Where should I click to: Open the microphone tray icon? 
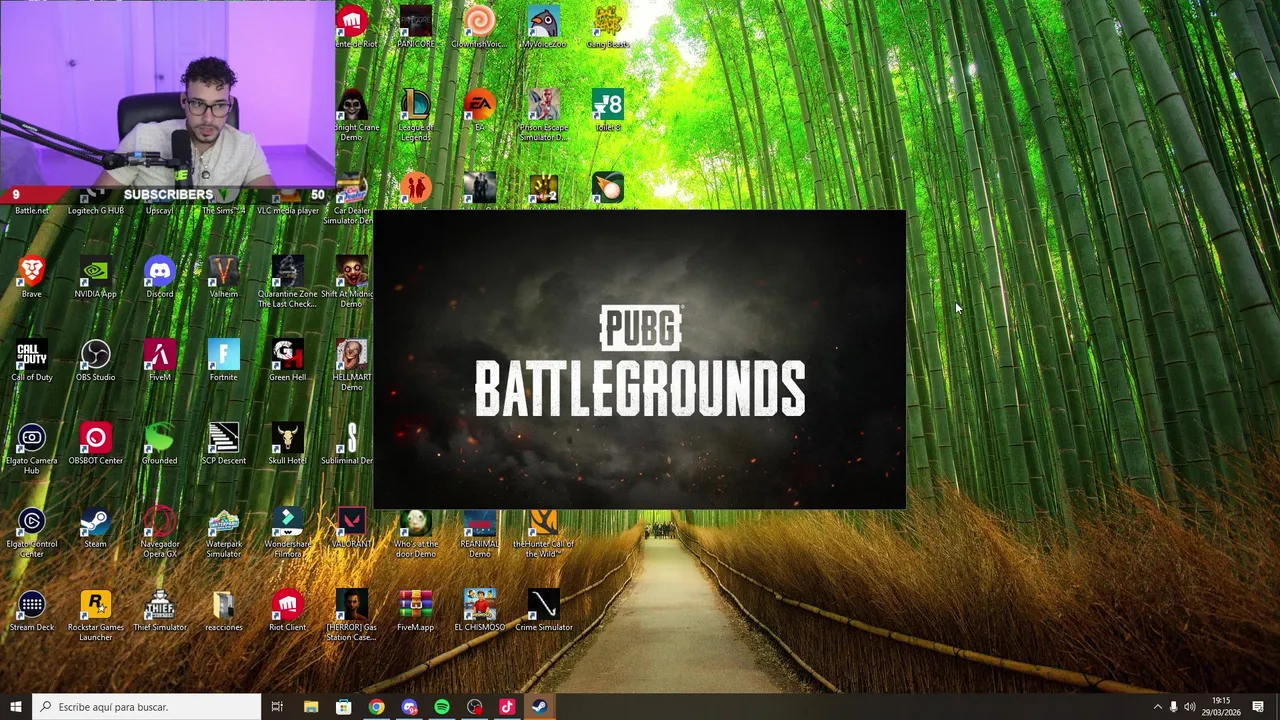(1174, 707)
